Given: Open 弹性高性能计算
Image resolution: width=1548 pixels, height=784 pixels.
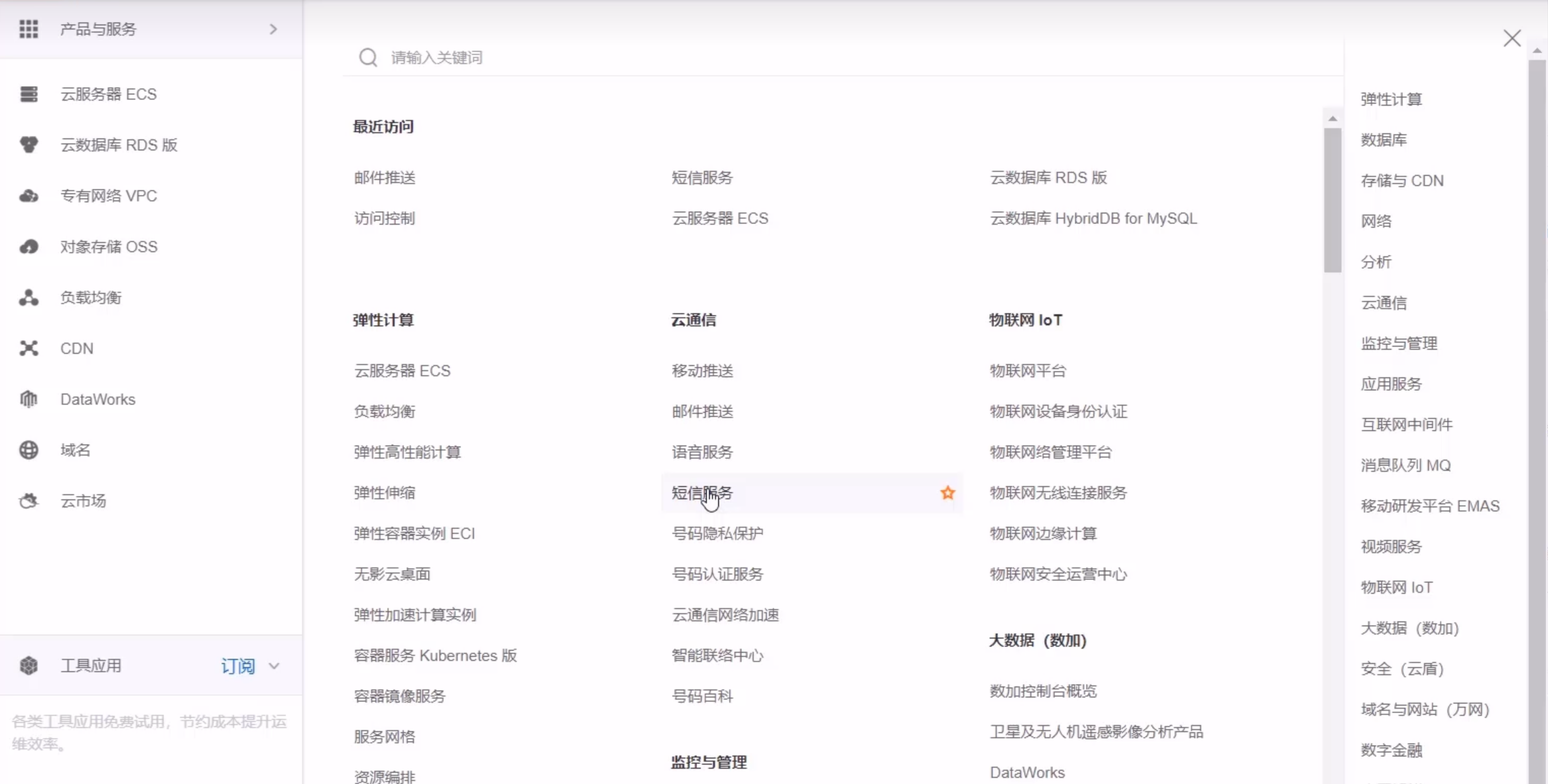Looking at the screenshot, I should pyautogui.click(x=407, y=452).
